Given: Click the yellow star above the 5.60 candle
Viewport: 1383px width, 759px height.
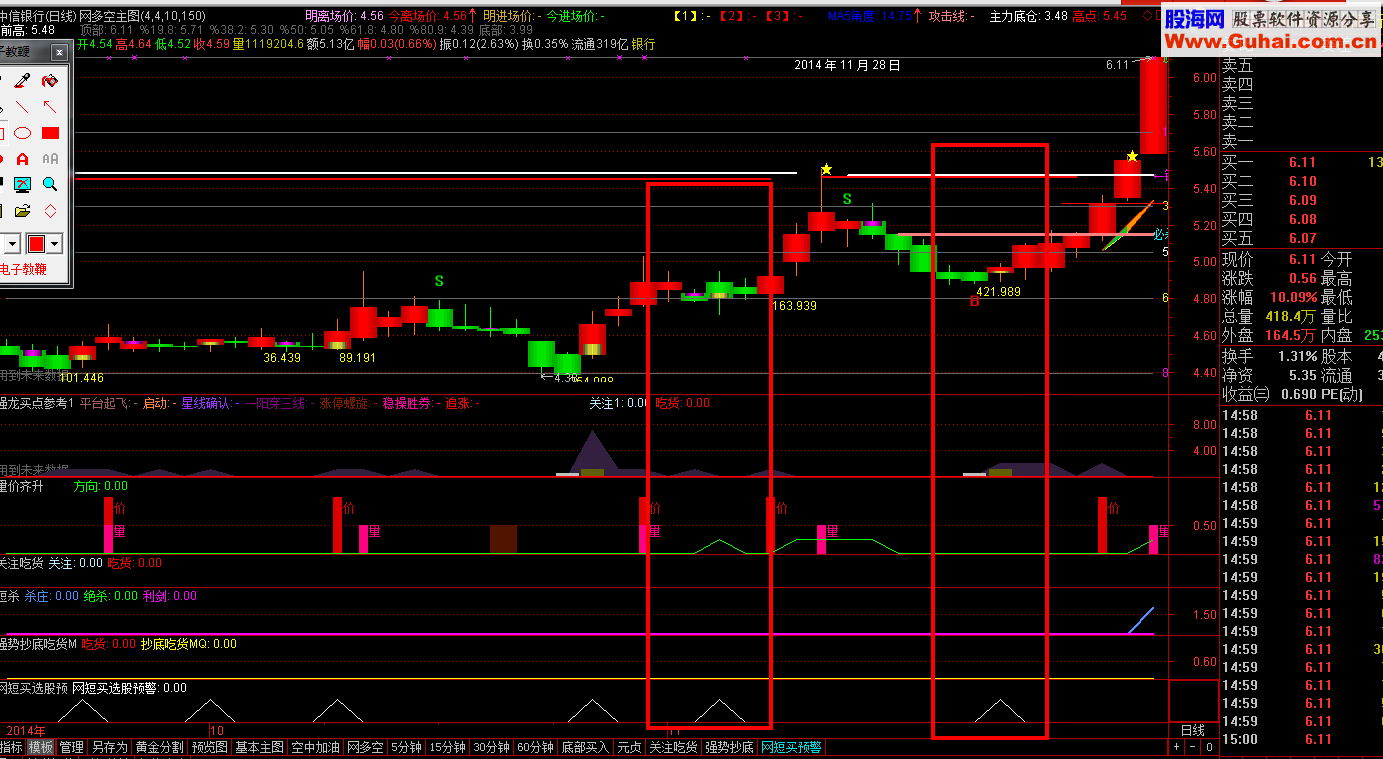Looking at the screenshot, I should click(1131, 156).
